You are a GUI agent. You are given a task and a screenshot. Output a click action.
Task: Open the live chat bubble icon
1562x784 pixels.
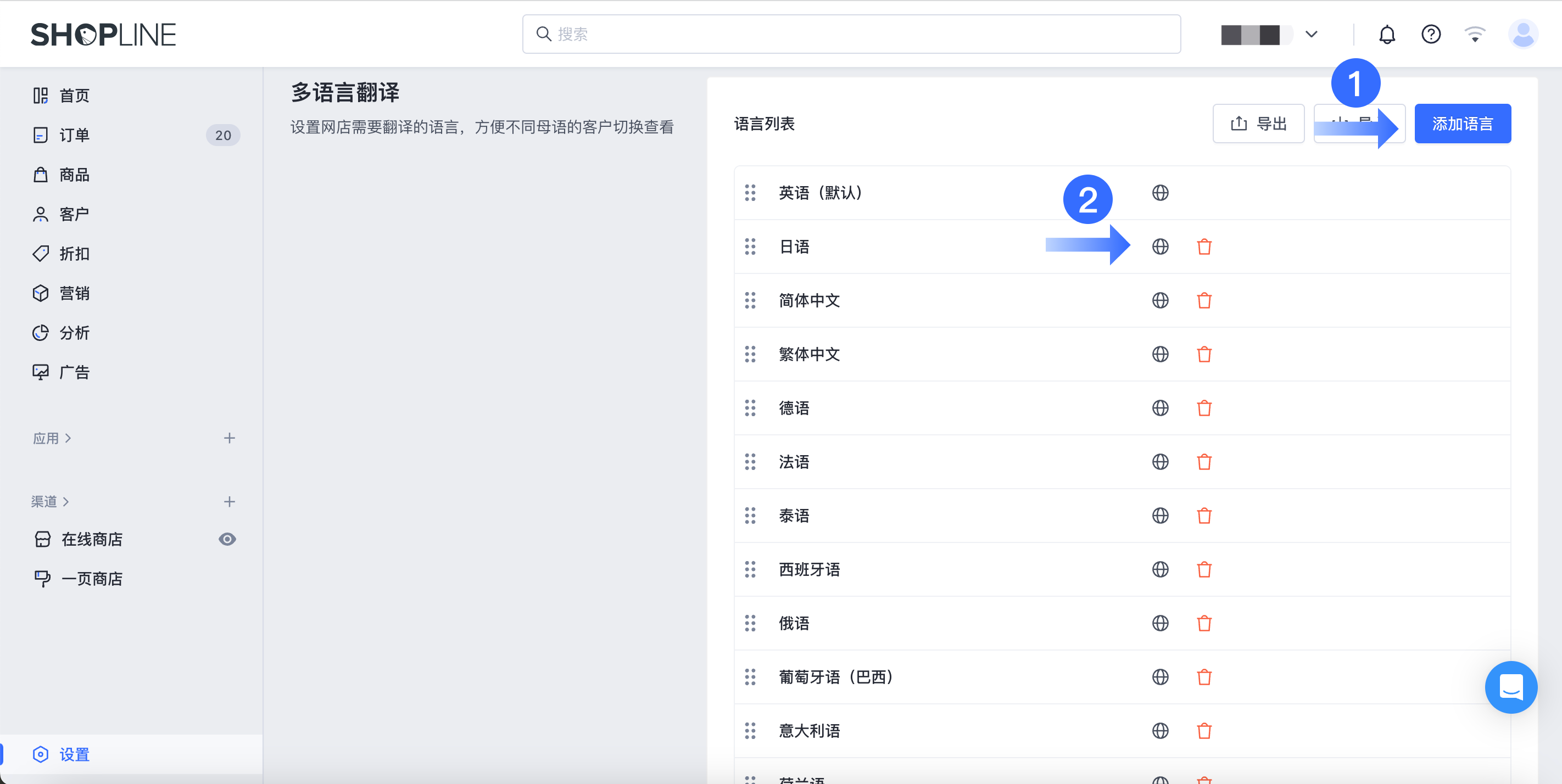coord(1510,687)
